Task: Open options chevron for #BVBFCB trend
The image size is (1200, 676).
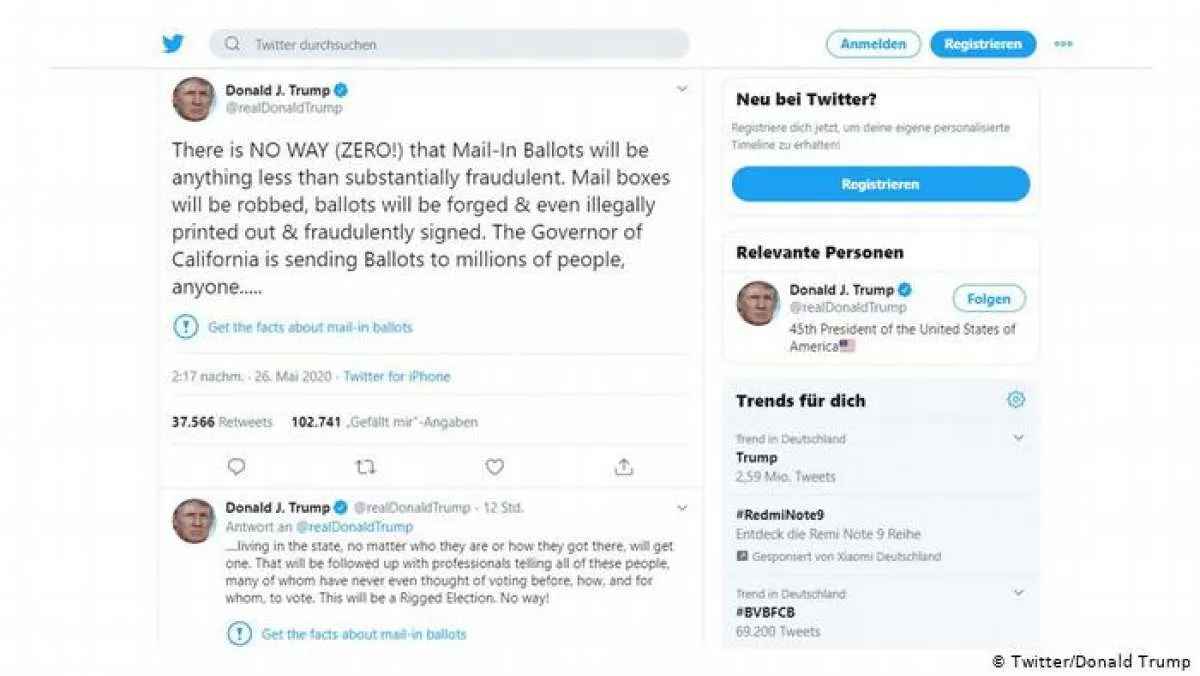Action: [x=1018, y=593]
